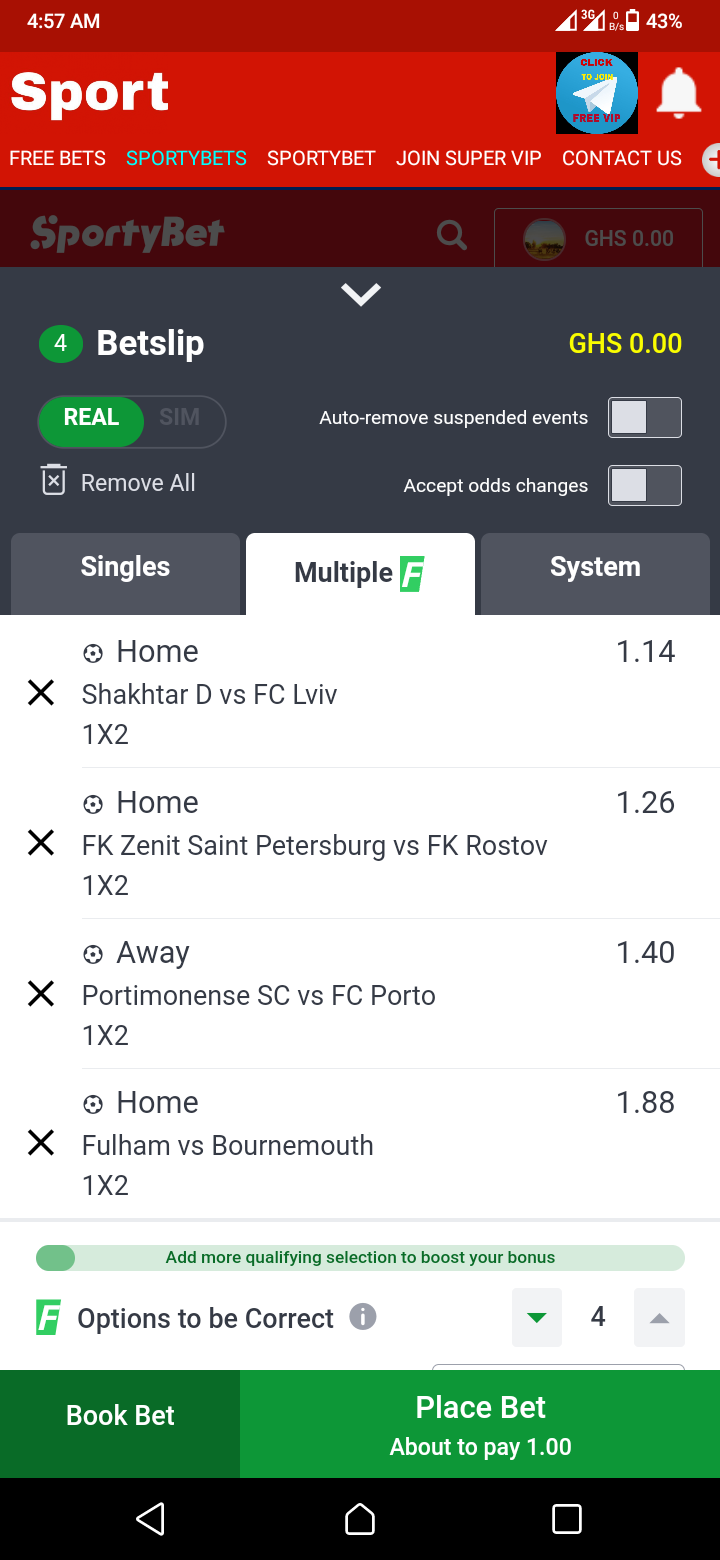
Task: Increase Options to be Correct count
Action: click(x=659, y=1318)
